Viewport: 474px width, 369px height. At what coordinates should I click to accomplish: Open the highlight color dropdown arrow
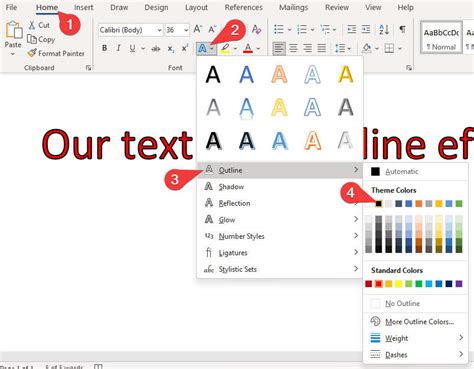coord(235,49)
